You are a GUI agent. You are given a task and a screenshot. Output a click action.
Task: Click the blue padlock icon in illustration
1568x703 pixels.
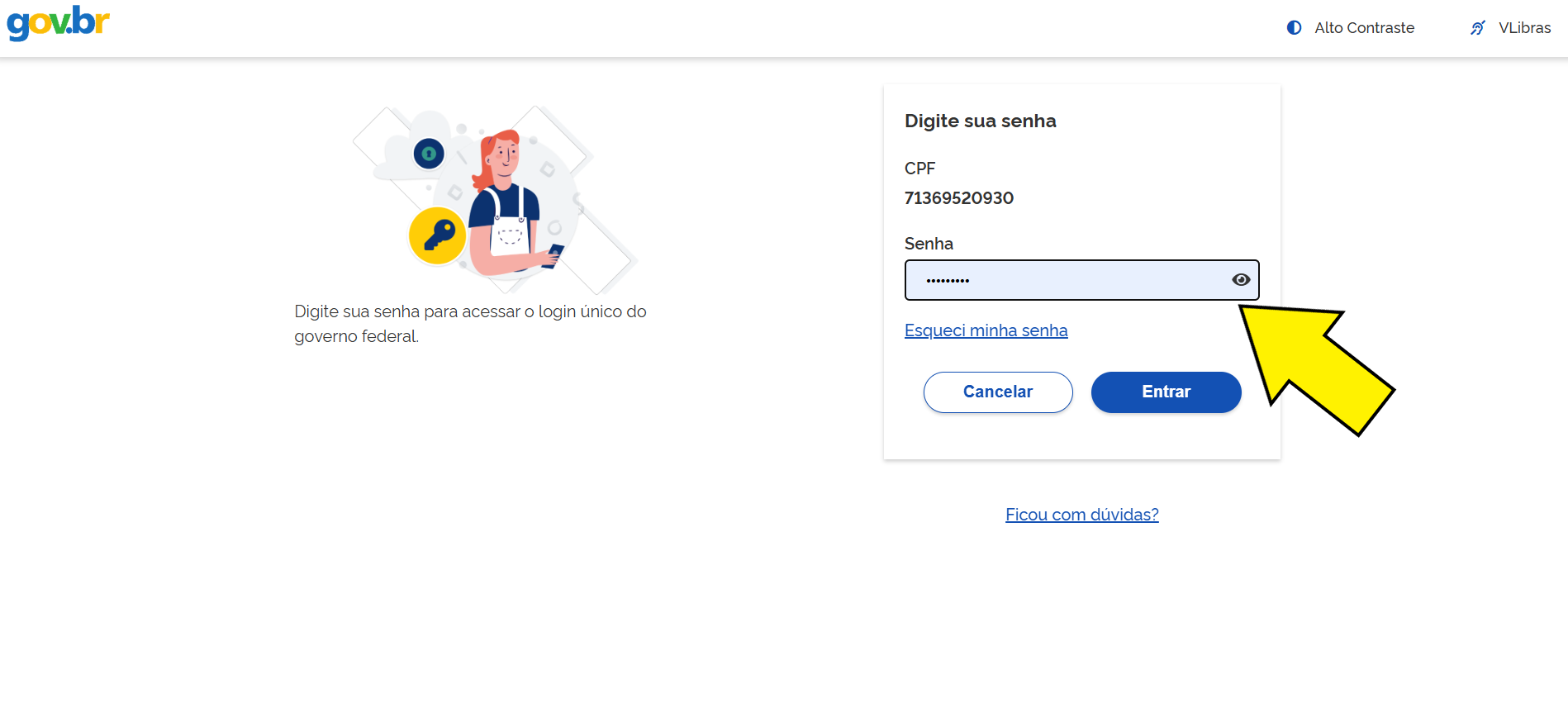pos(429,154)
